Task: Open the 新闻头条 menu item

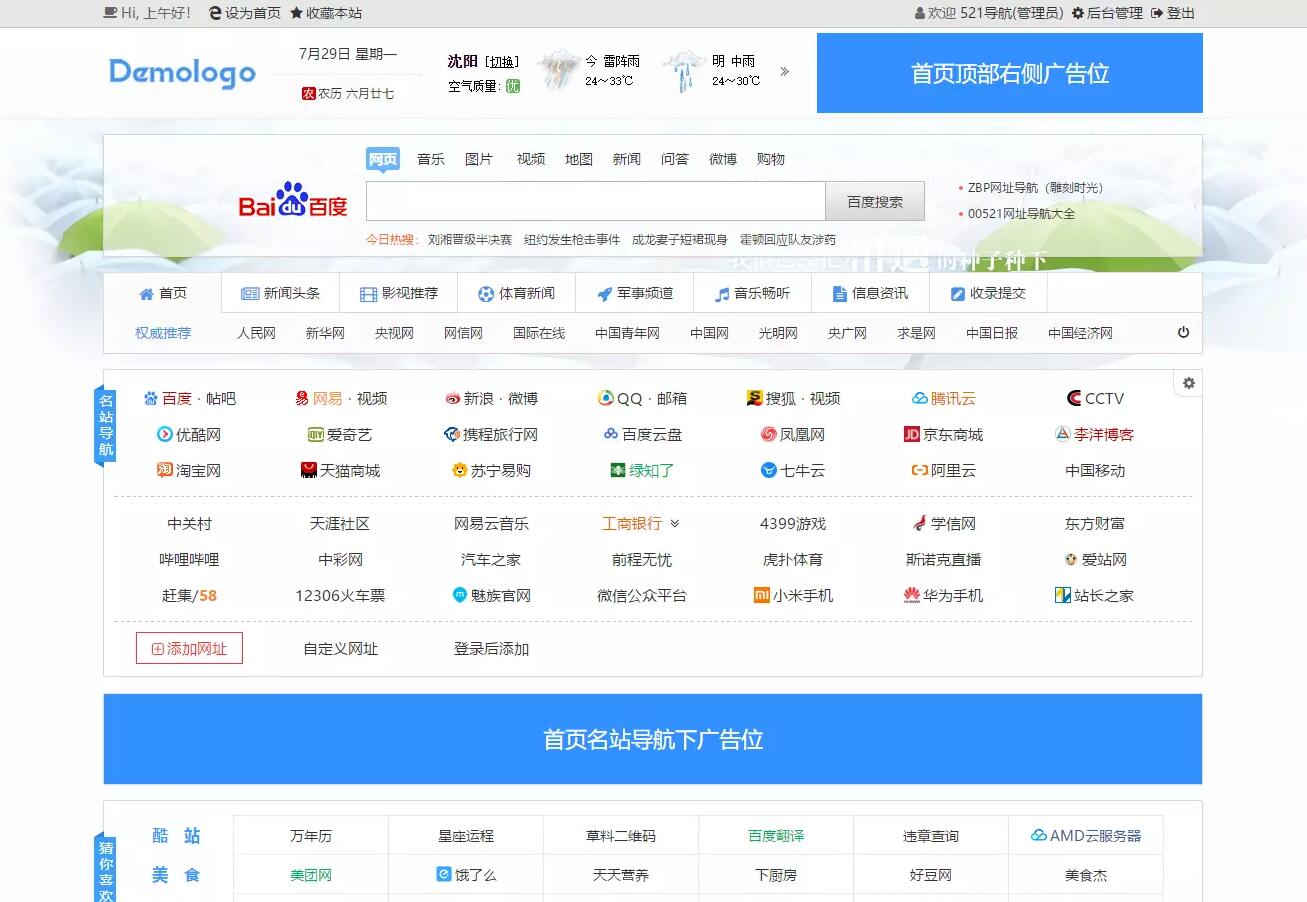Action: point(279,292)
